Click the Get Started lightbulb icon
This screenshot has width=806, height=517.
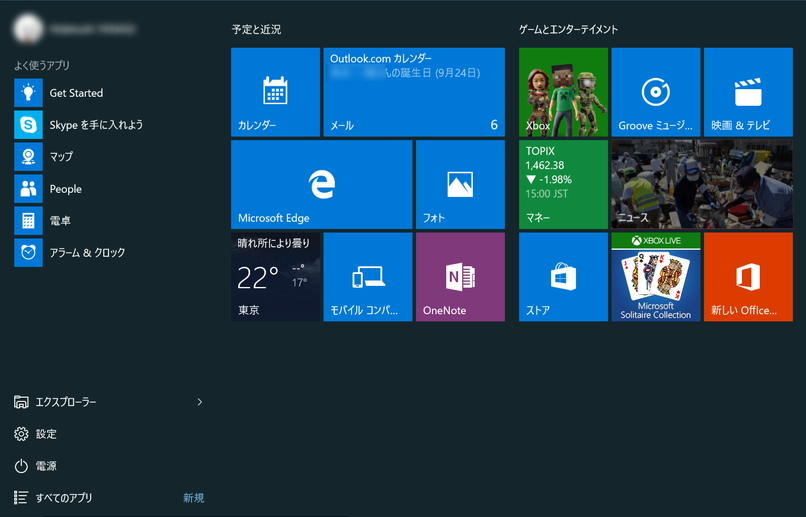[28, 93]
